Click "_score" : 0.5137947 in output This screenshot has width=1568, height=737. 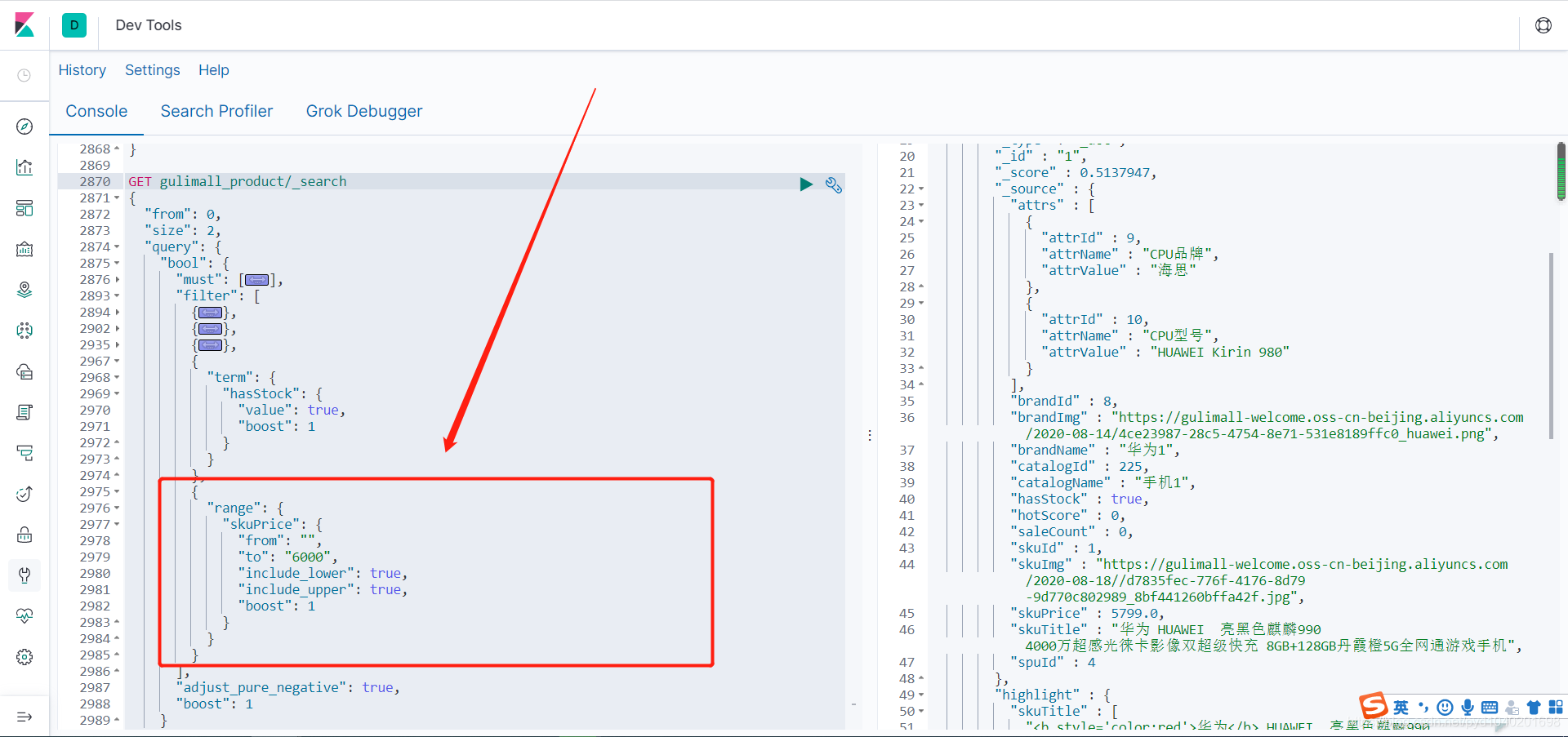[1076, 172]
